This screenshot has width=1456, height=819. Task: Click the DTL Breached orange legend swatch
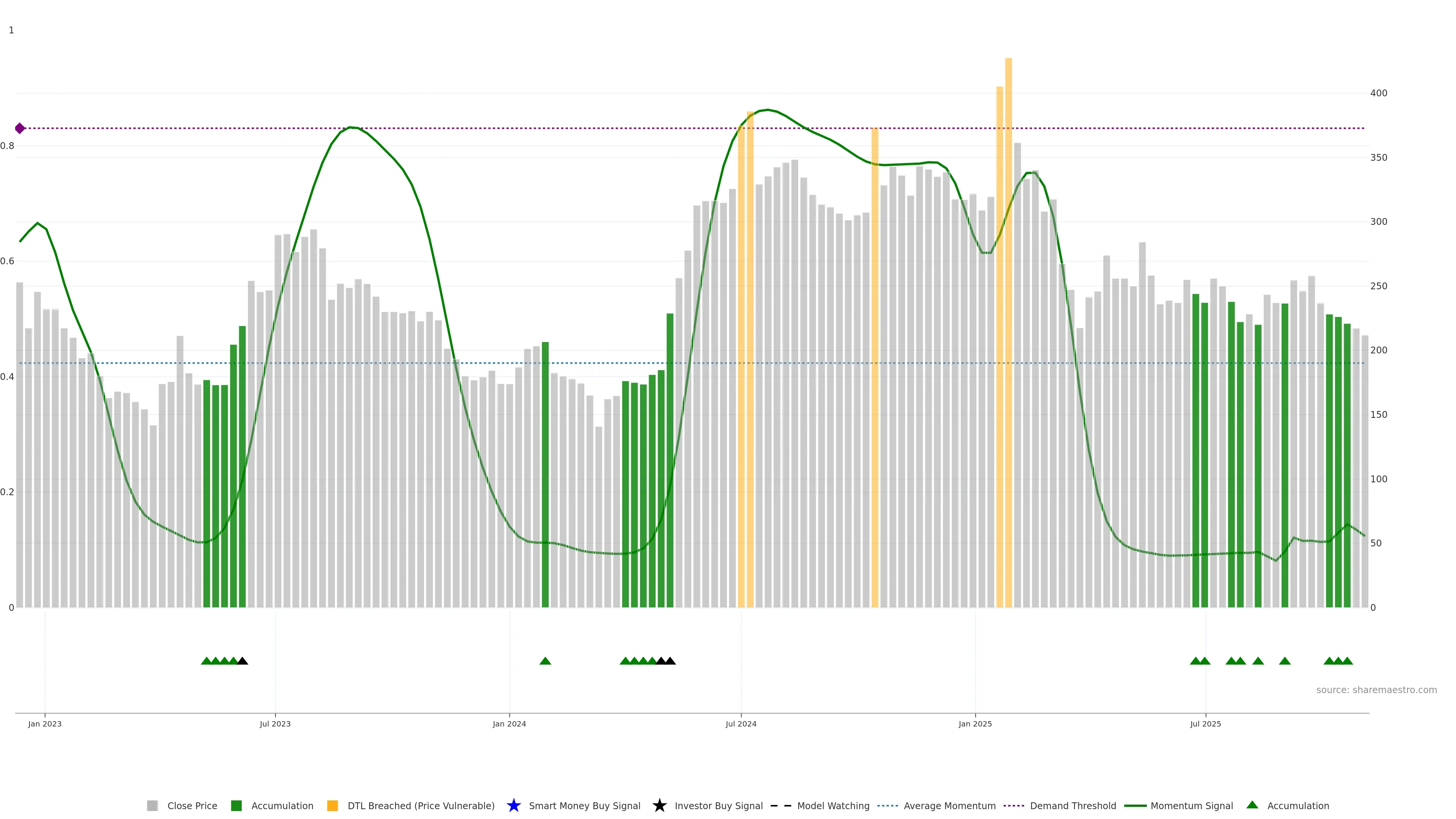[x=333, y=805]
